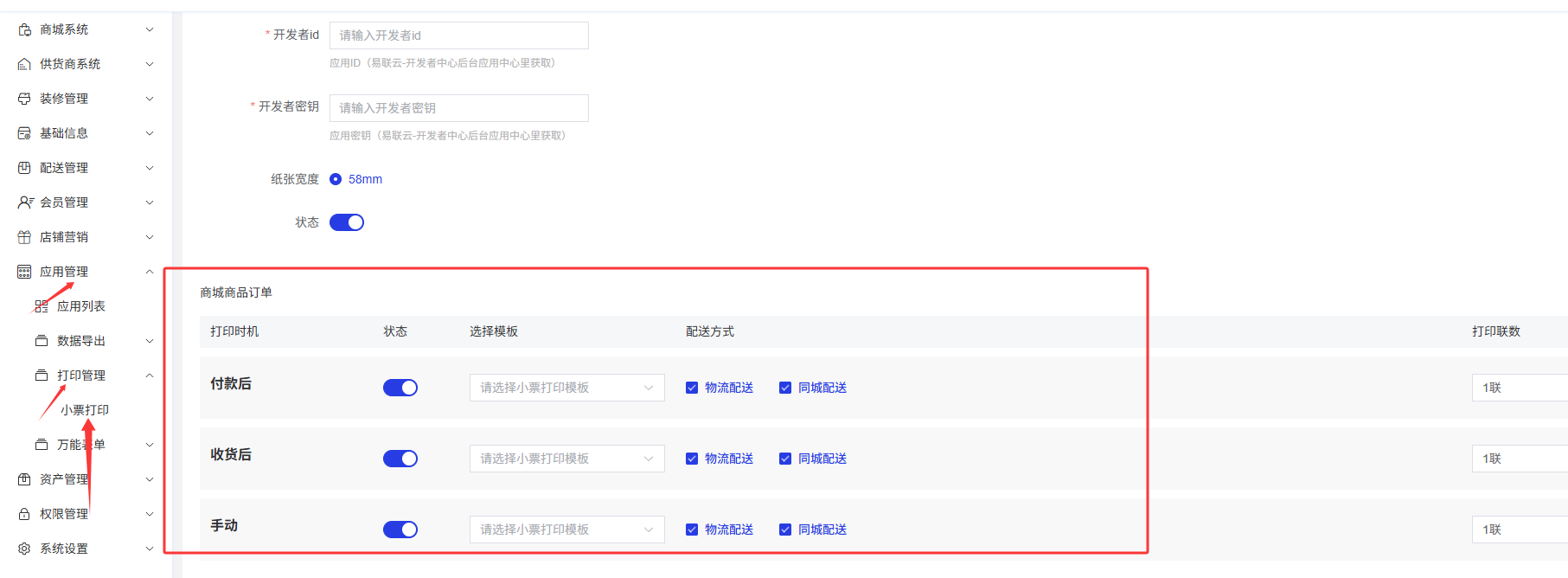The height and width of the screenshot is (578, 1568).
Task: Open the 打印联数 dropdown for 付款后
Action: [1520, 388]
